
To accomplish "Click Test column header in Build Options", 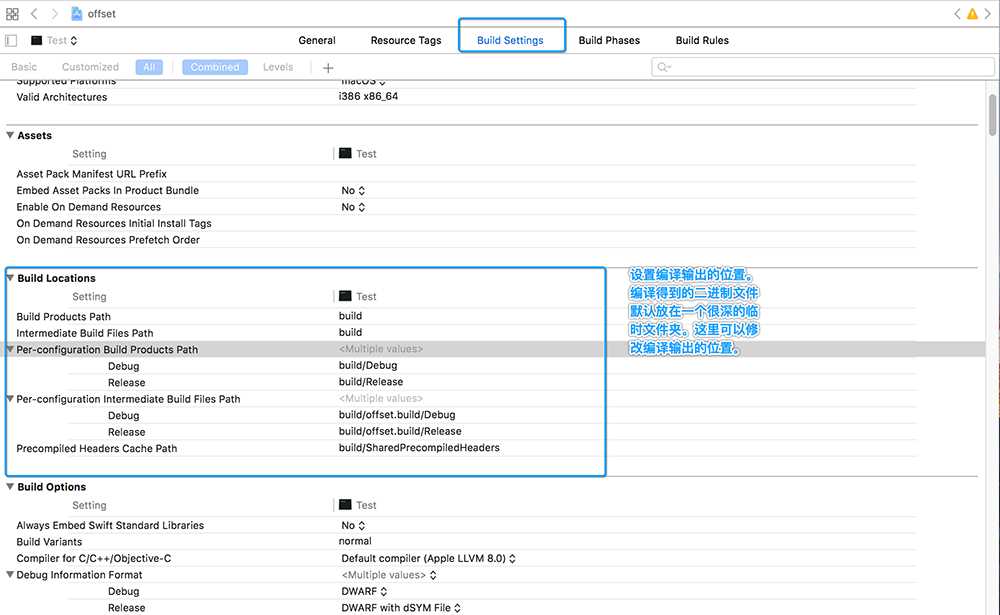I will pyautogui.click(x=358, y=505).
